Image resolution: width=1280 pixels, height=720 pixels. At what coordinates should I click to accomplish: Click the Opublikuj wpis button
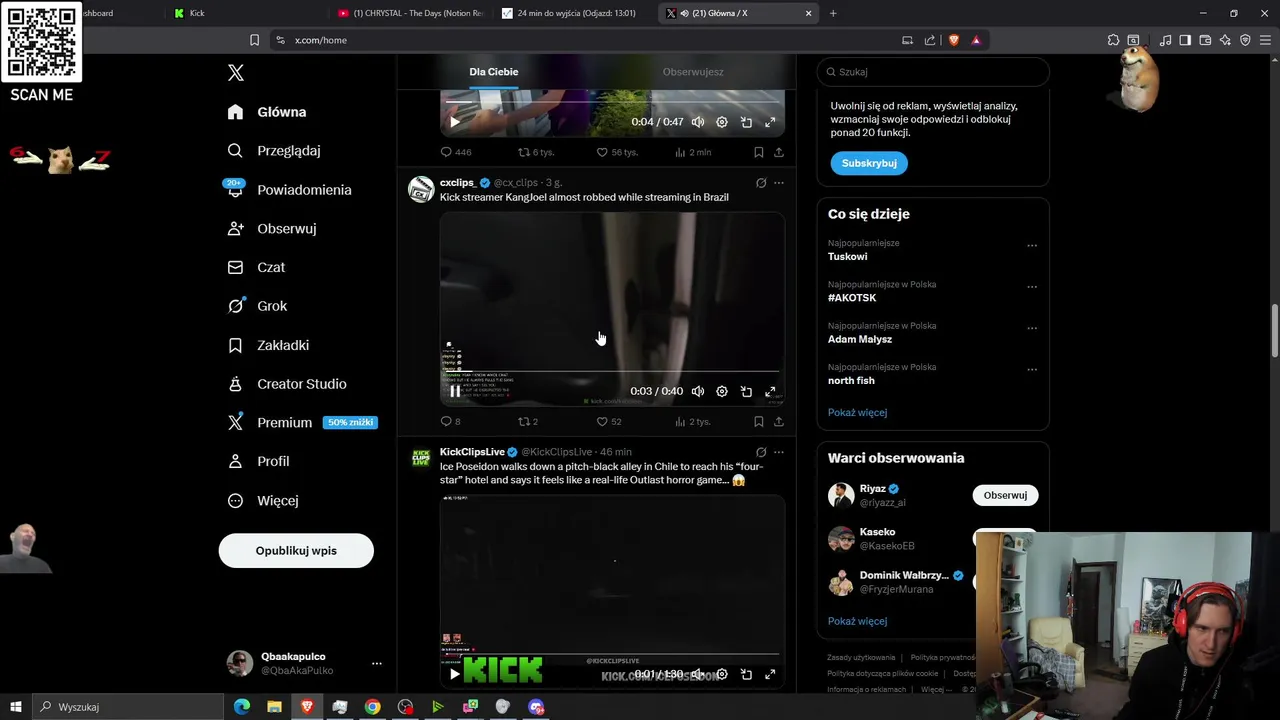(296, 551)
